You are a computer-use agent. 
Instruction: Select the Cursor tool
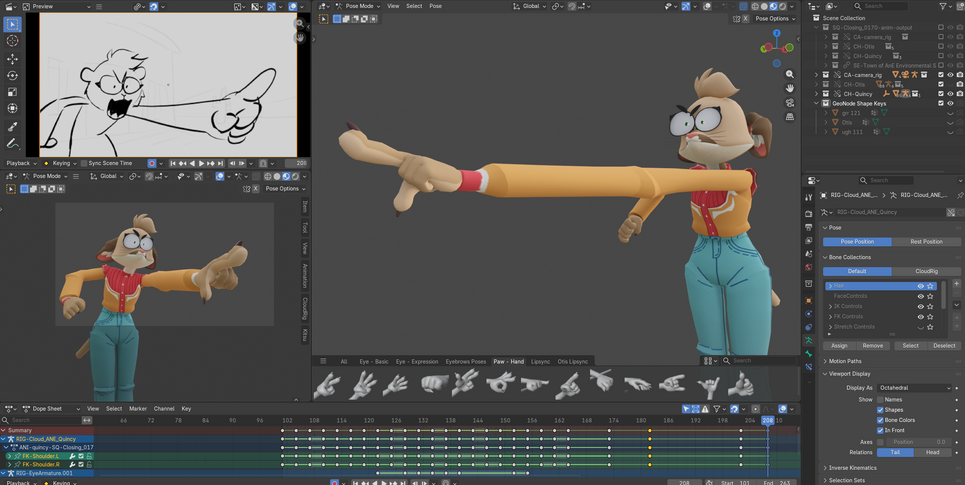tap(12, 41)
